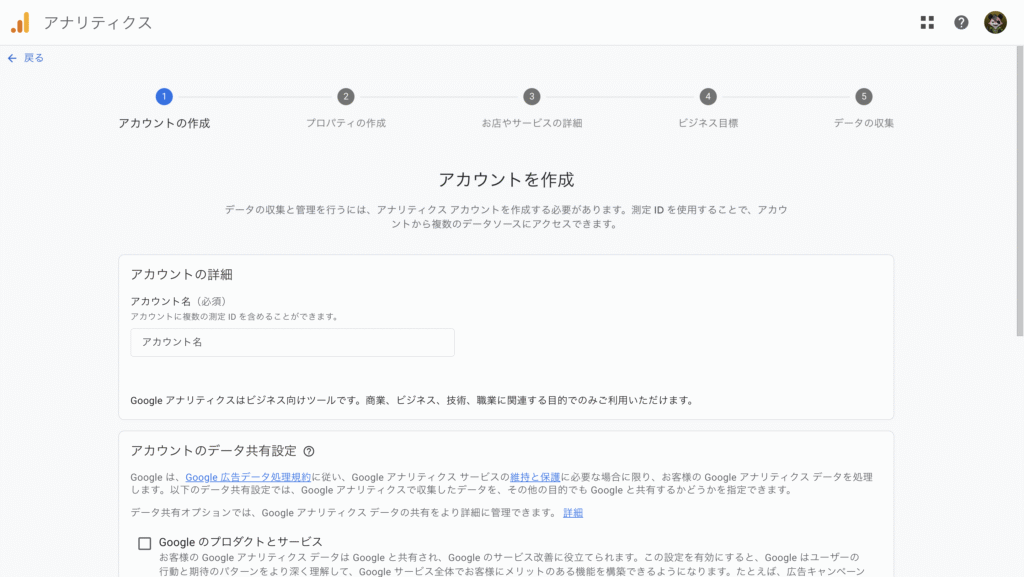Focus the アカウント名 input field
This screenshot has width=1024, height=577.
pos(292,342)
